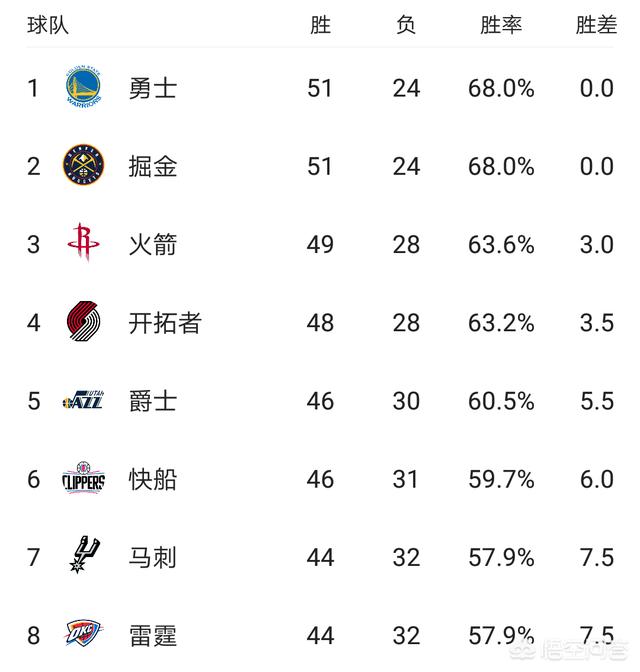Sort by the 胜 column header
This screenshot has width=640, height=672.
click(x=320, y=25)
